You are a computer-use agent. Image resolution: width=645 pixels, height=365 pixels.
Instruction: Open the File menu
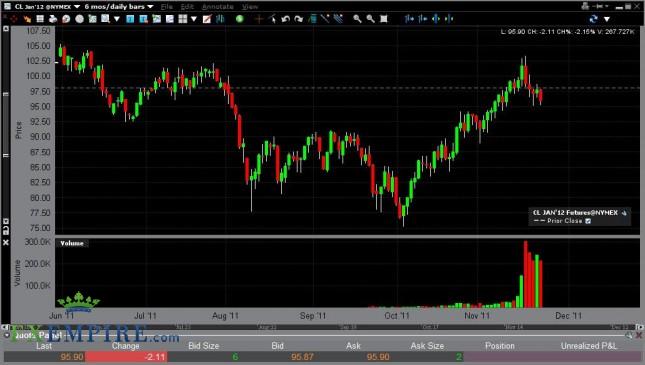(167, 7)
